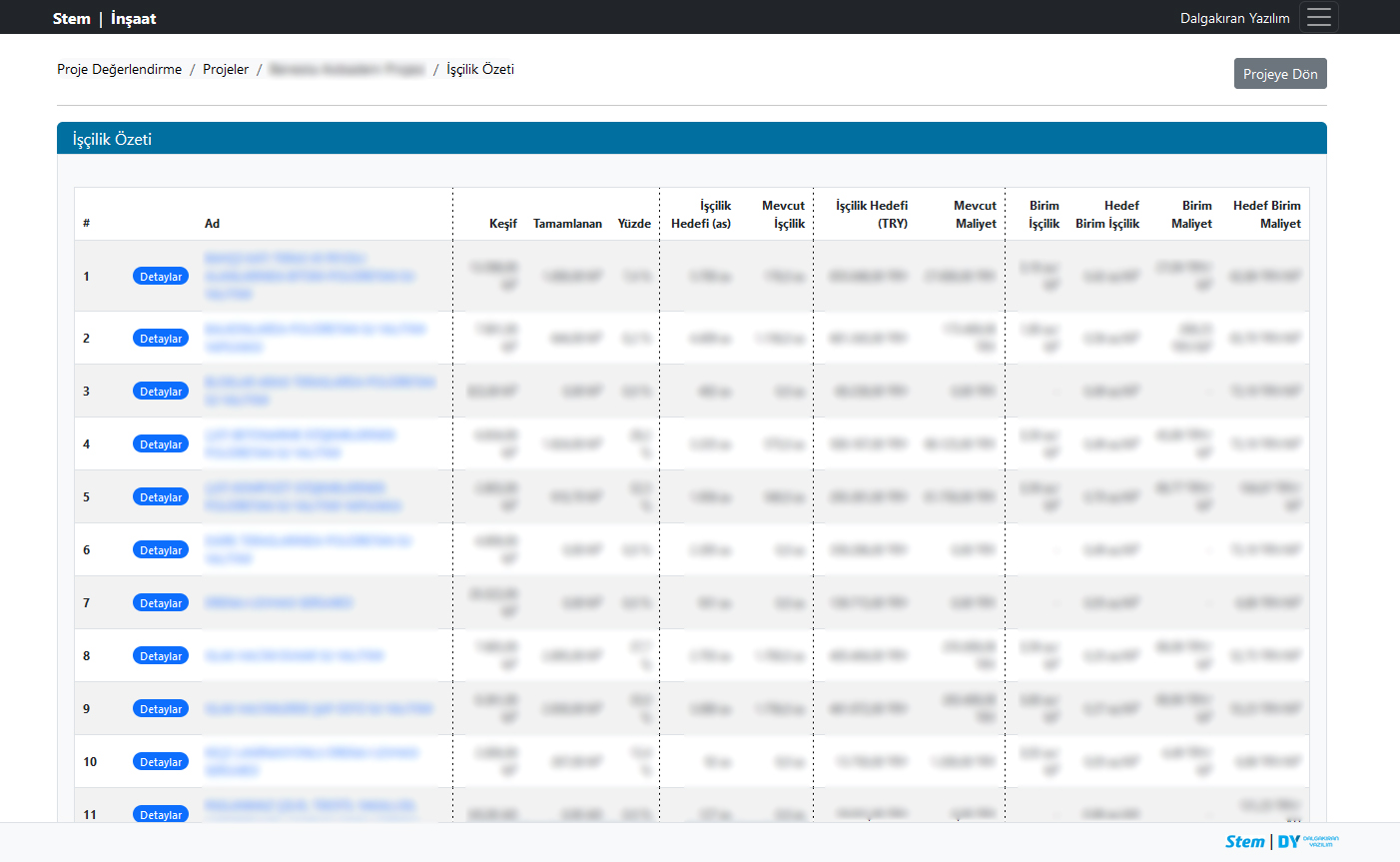Open Projeler breadcrumb link
The image size is (1400, 862).
coord(226,69)
